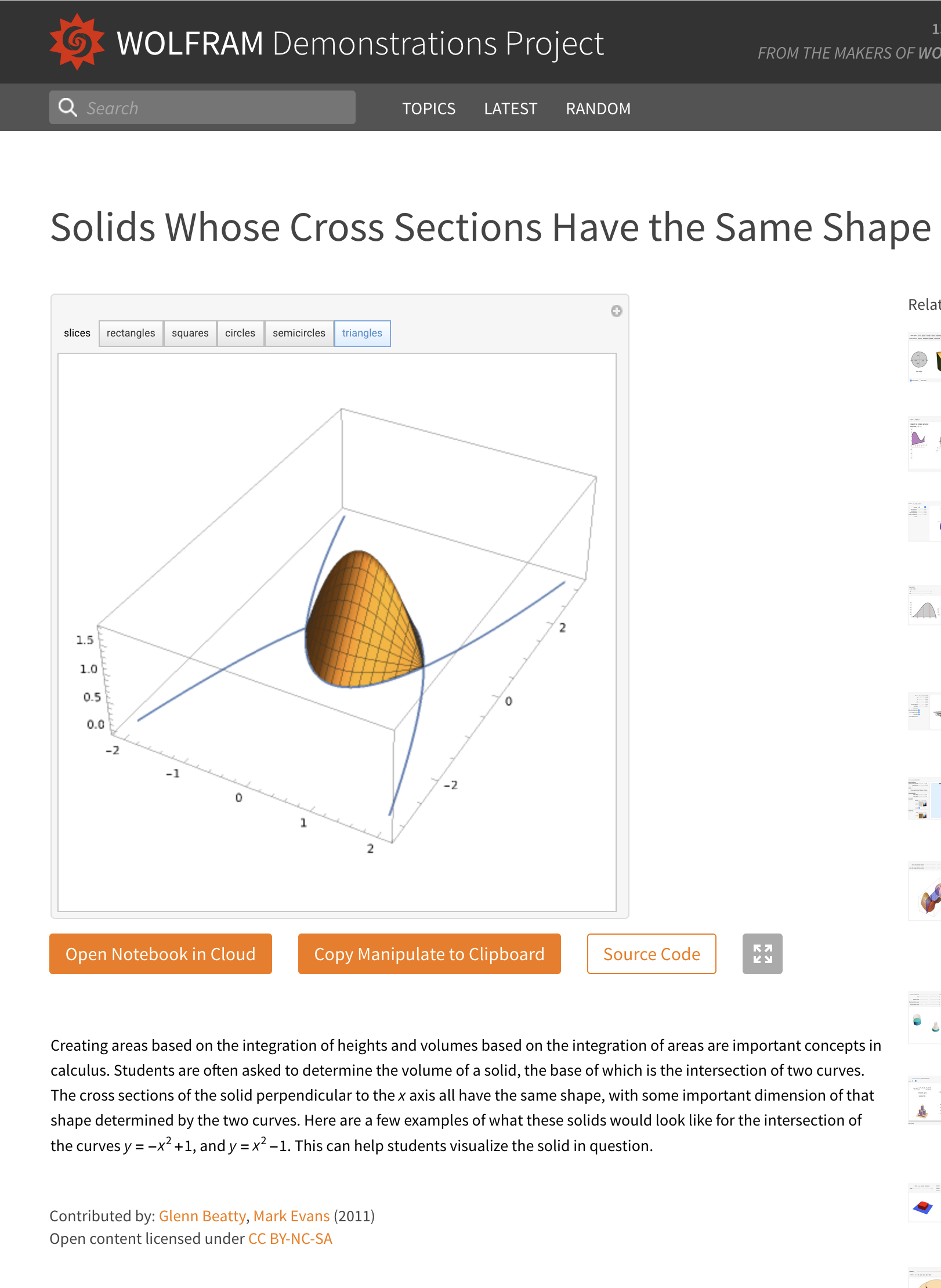Open the TOPICS menu
This screenshot has height=1288, width=941.
click(x=429, y=108)
